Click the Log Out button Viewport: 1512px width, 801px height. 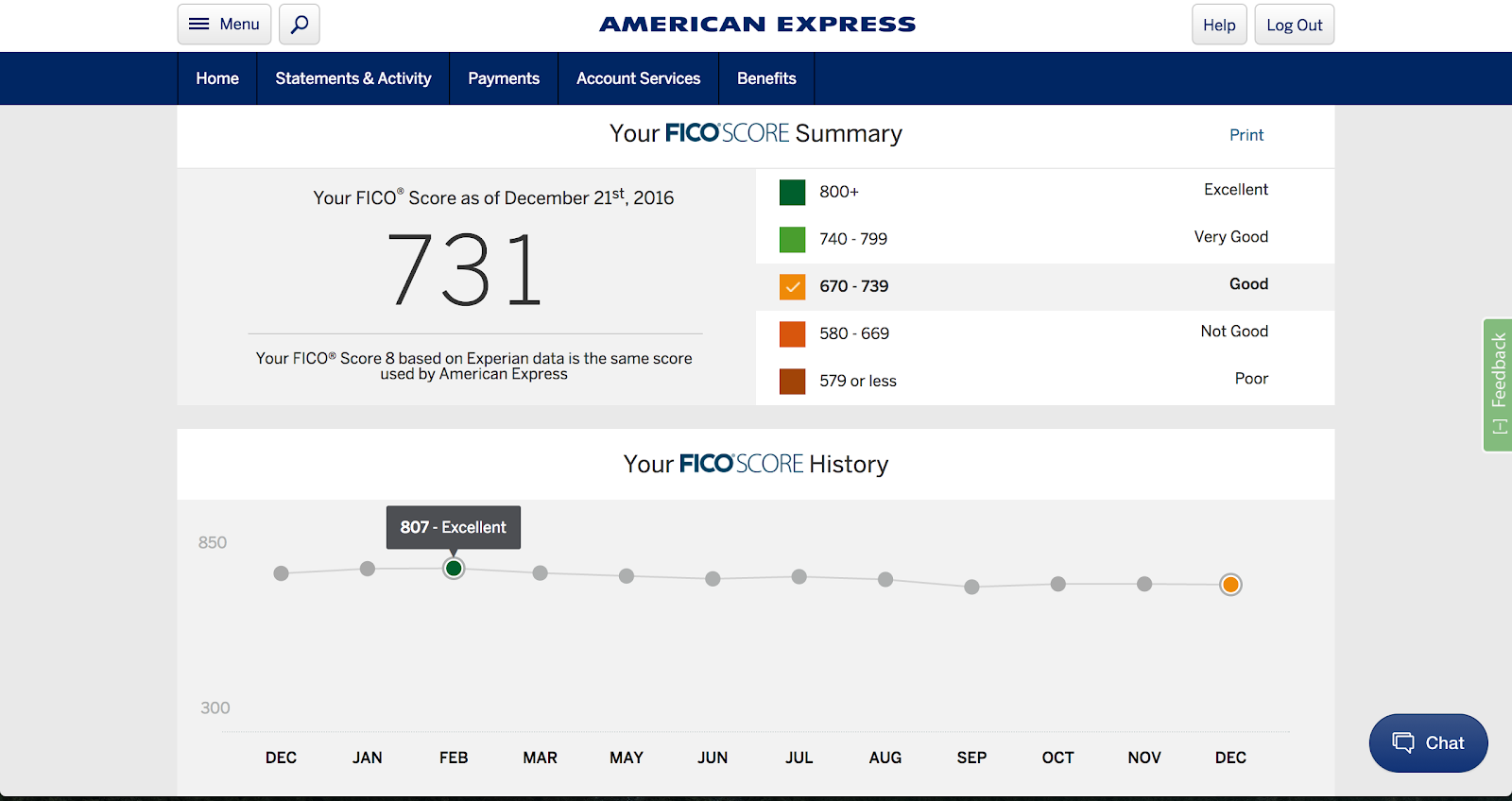[1295, 25]
